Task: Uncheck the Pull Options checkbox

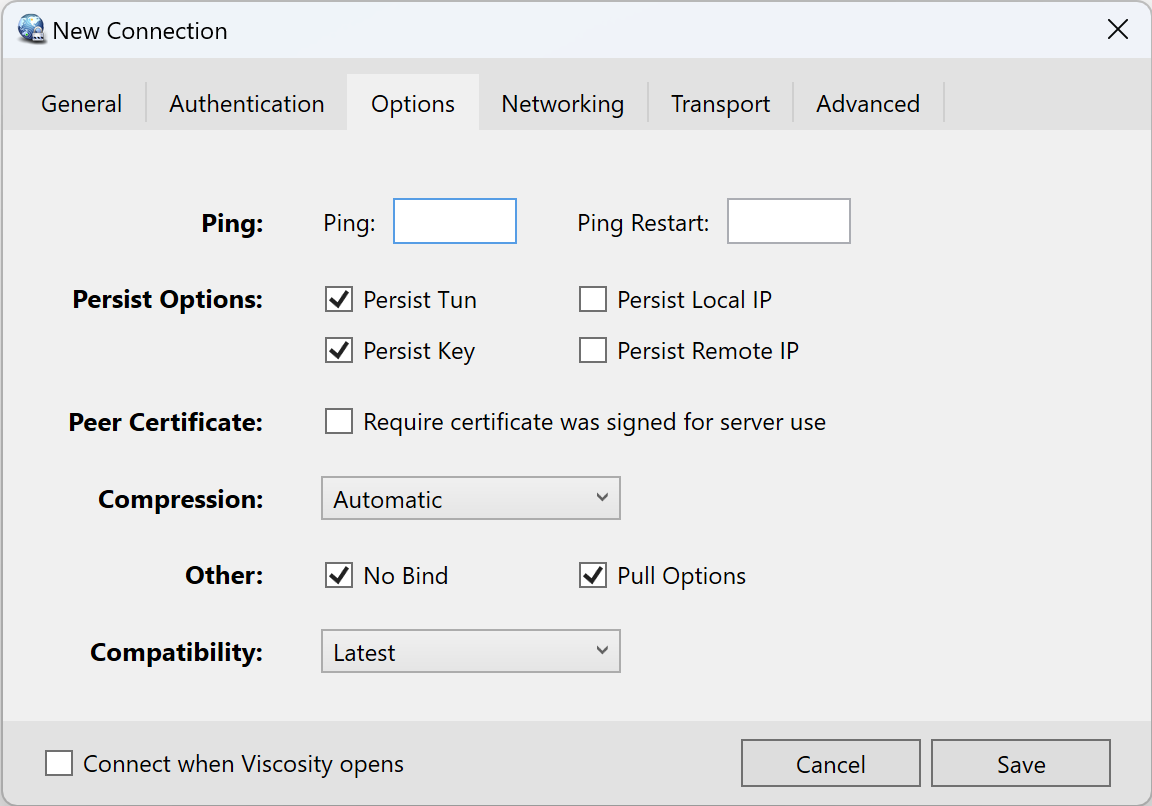Action: click(x=593, y=575)
